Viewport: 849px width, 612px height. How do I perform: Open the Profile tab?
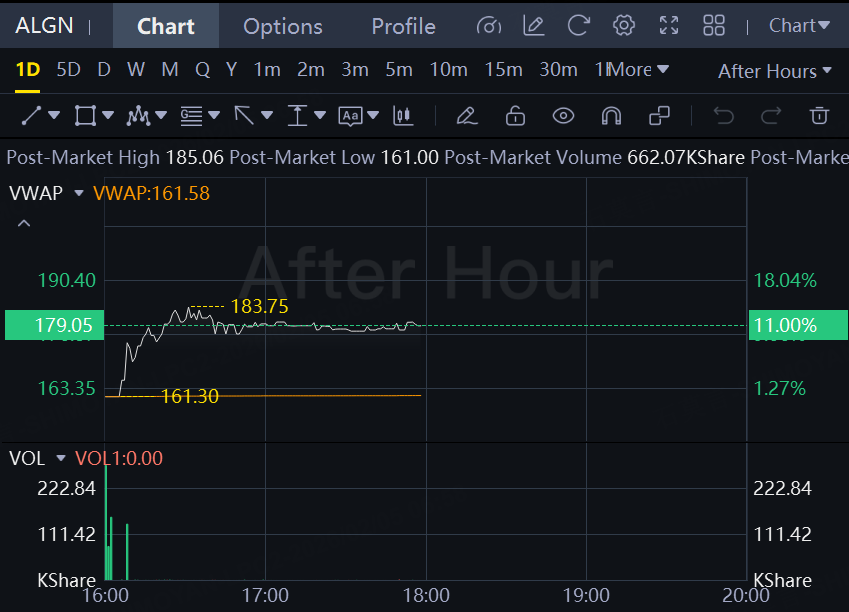click(x=403, y=26)
